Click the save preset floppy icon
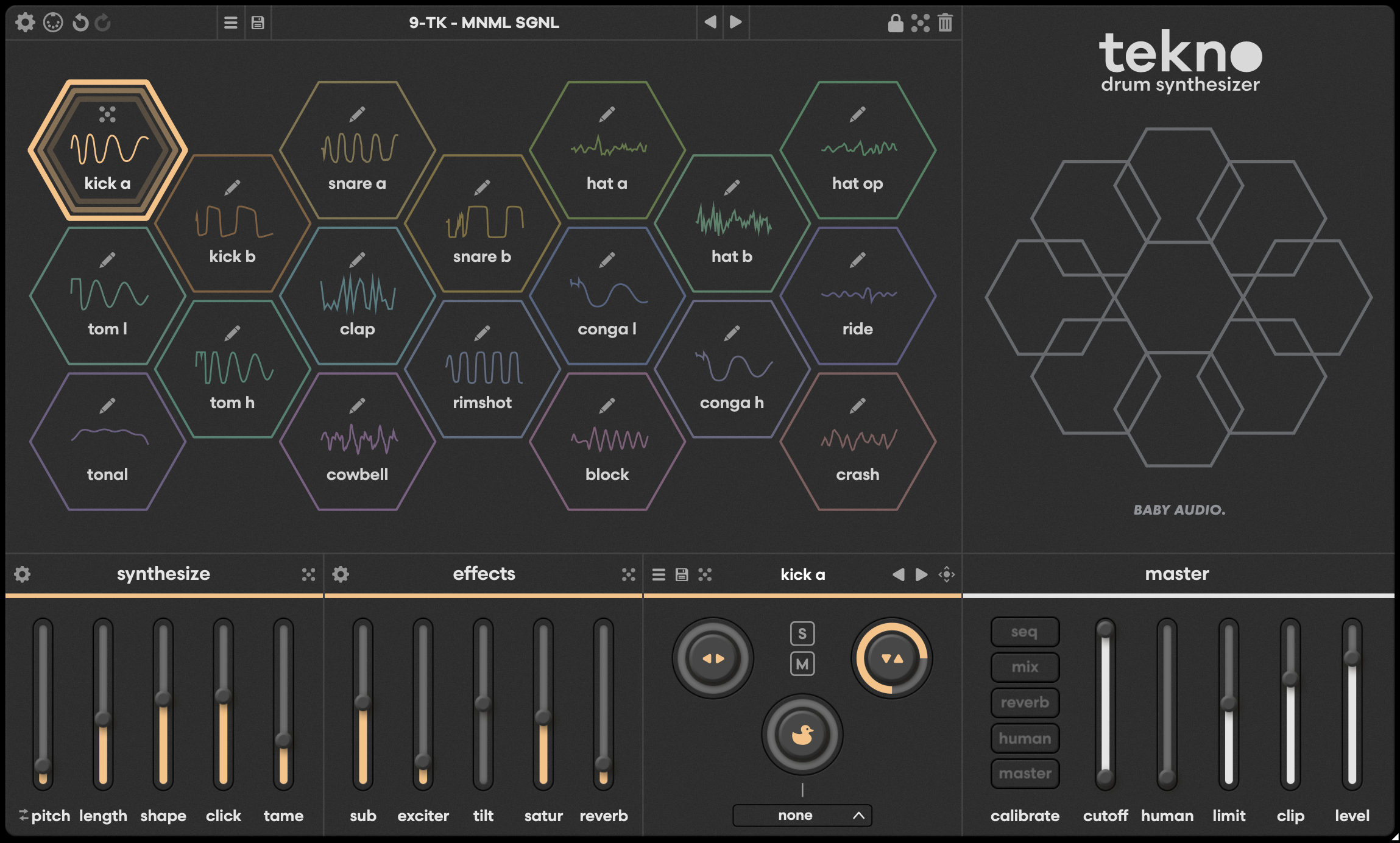 [258, 23]
